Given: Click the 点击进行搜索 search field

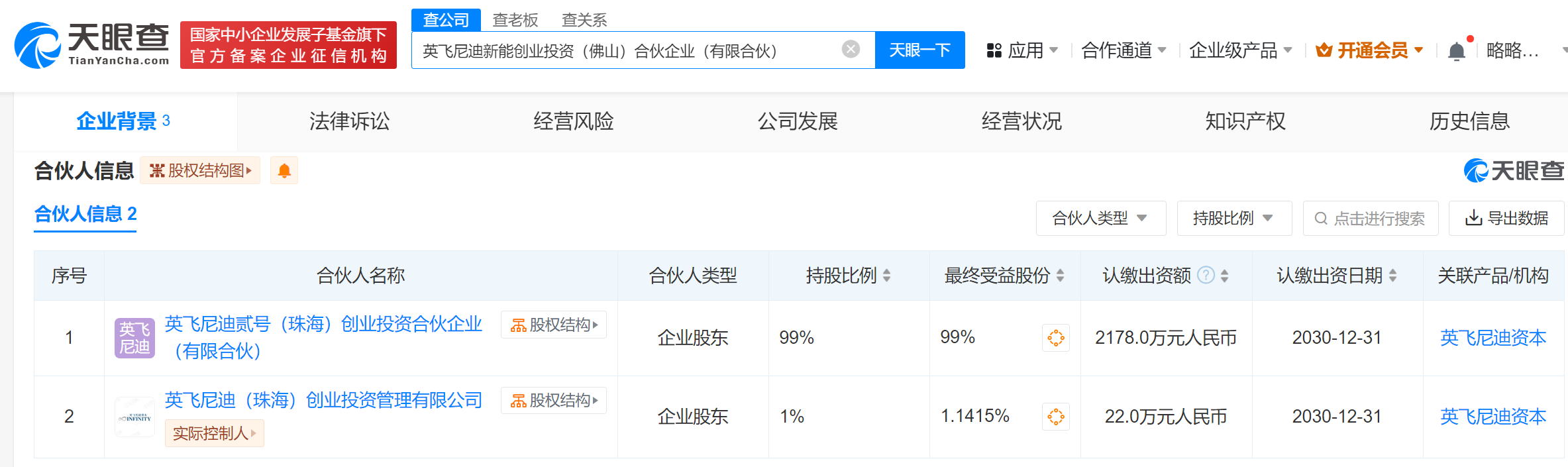Looking at the screenshot, I should click(1371, 219).
